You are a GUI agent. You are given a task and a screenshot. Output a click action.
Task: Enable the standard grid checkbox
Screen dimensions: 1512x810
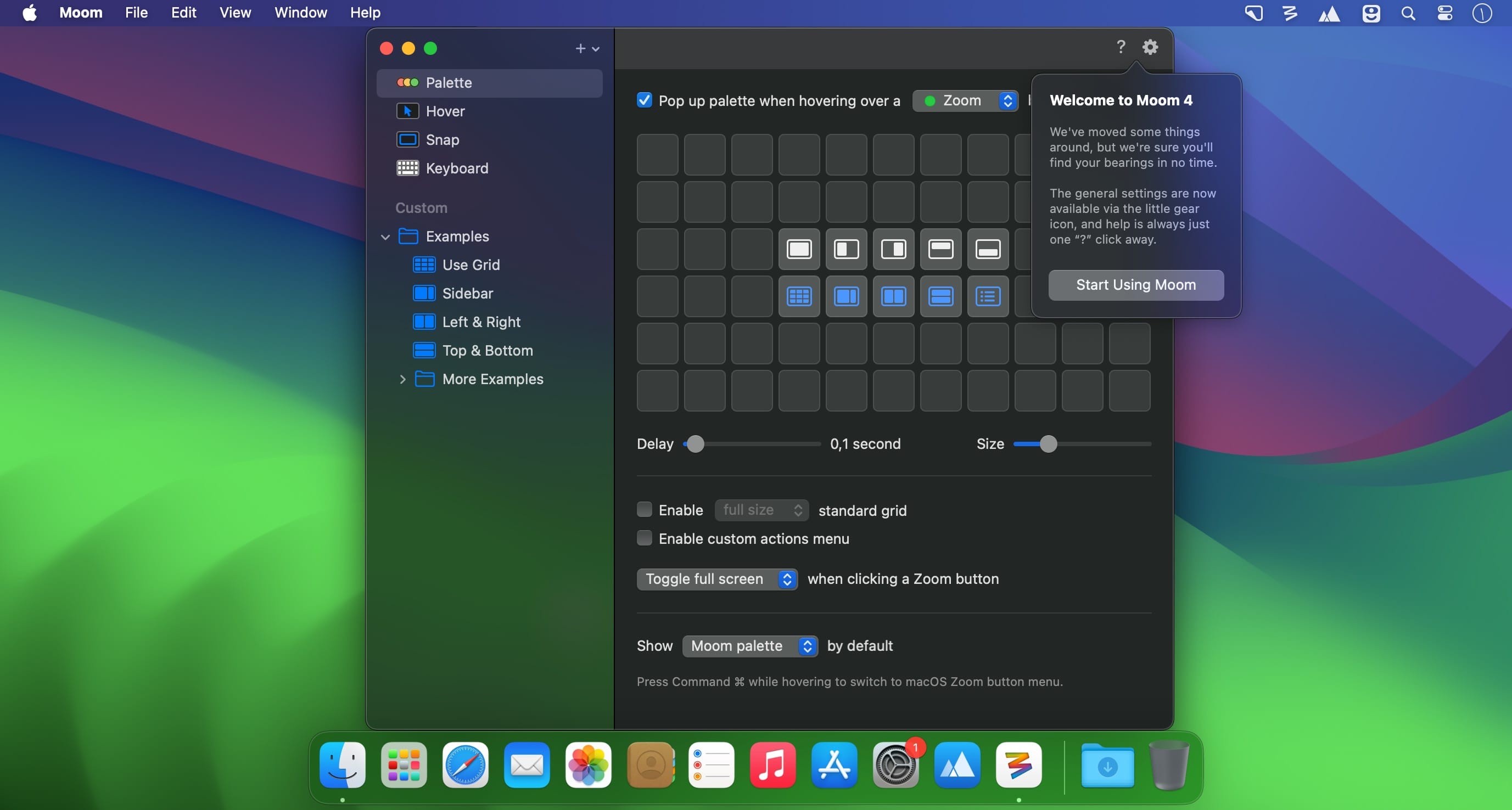(645, 510)
